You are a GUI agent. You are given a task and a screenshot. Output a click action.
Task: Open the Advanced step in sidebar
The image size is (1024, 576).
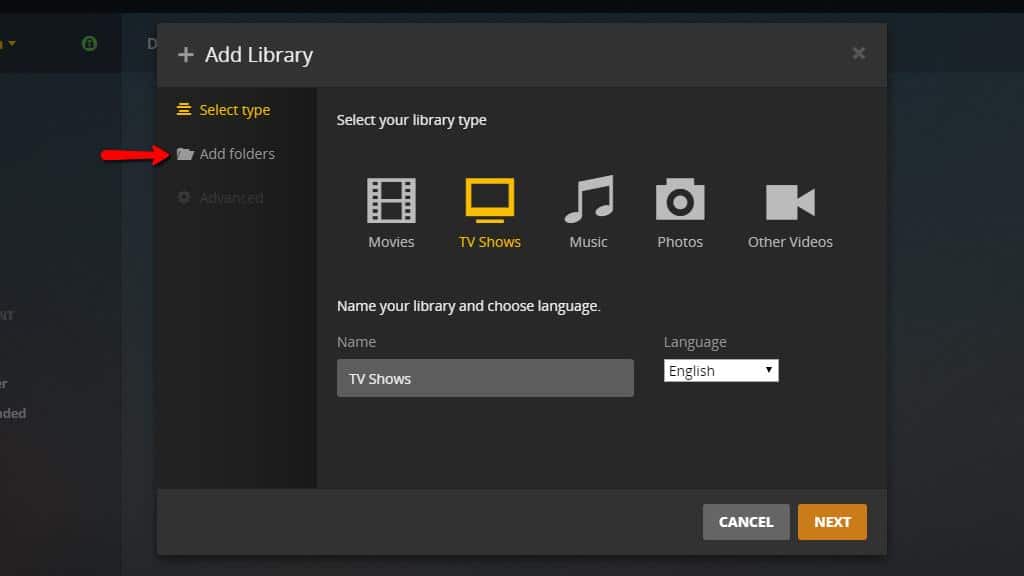pyautogui.click(x=231, y=198)
